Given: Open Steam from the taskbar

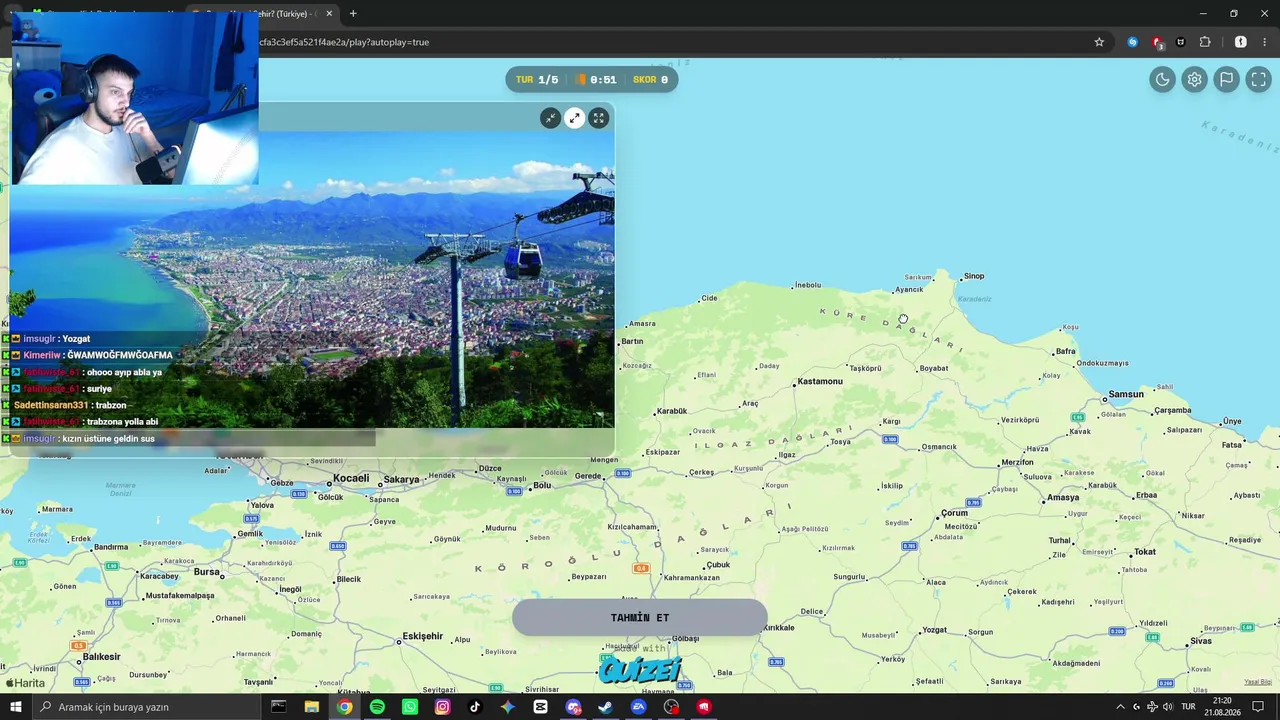Looking at the screenshot, I should 605,707.
